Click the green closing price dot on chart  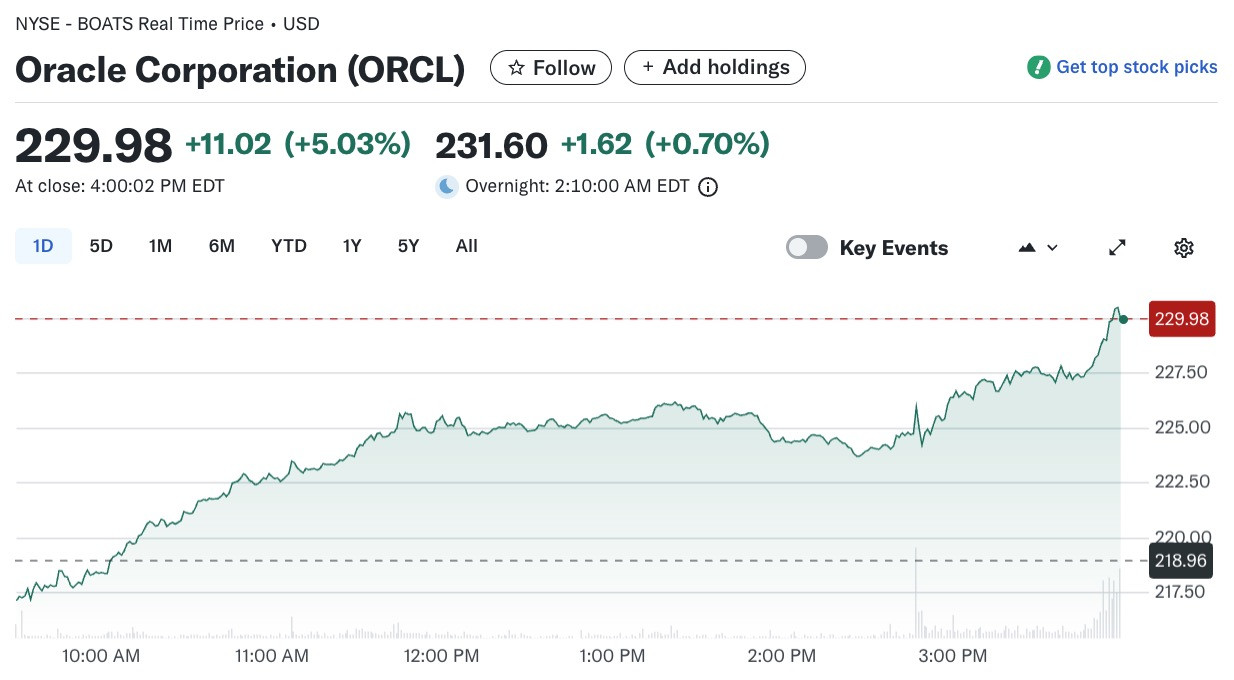1124,319
